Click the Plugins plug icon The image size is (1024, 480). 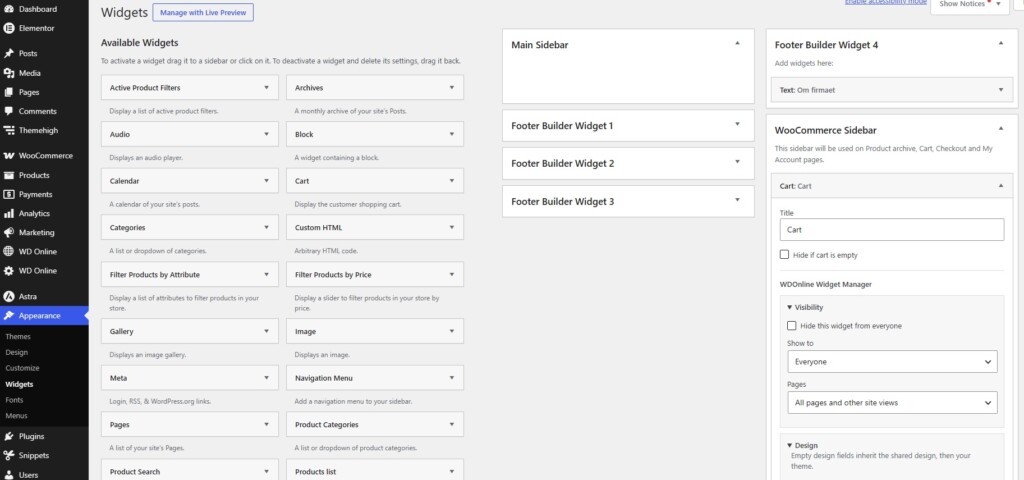click(9, 436)
